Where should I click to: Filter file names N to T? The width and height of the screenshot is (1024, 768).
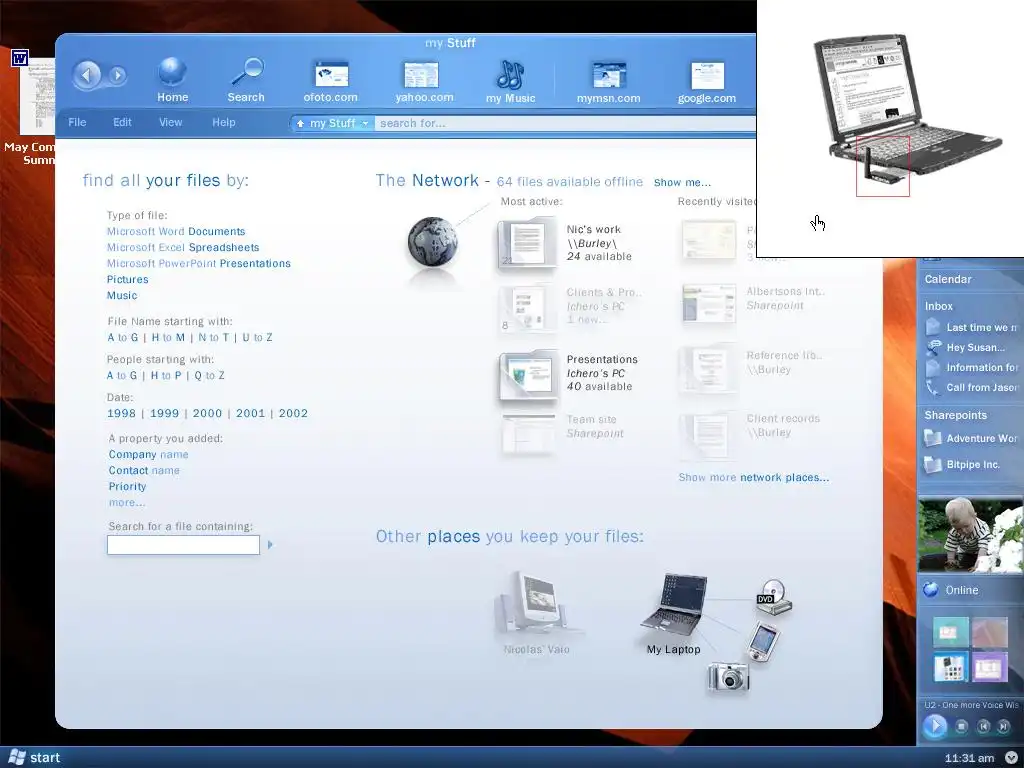coord(214,338)
